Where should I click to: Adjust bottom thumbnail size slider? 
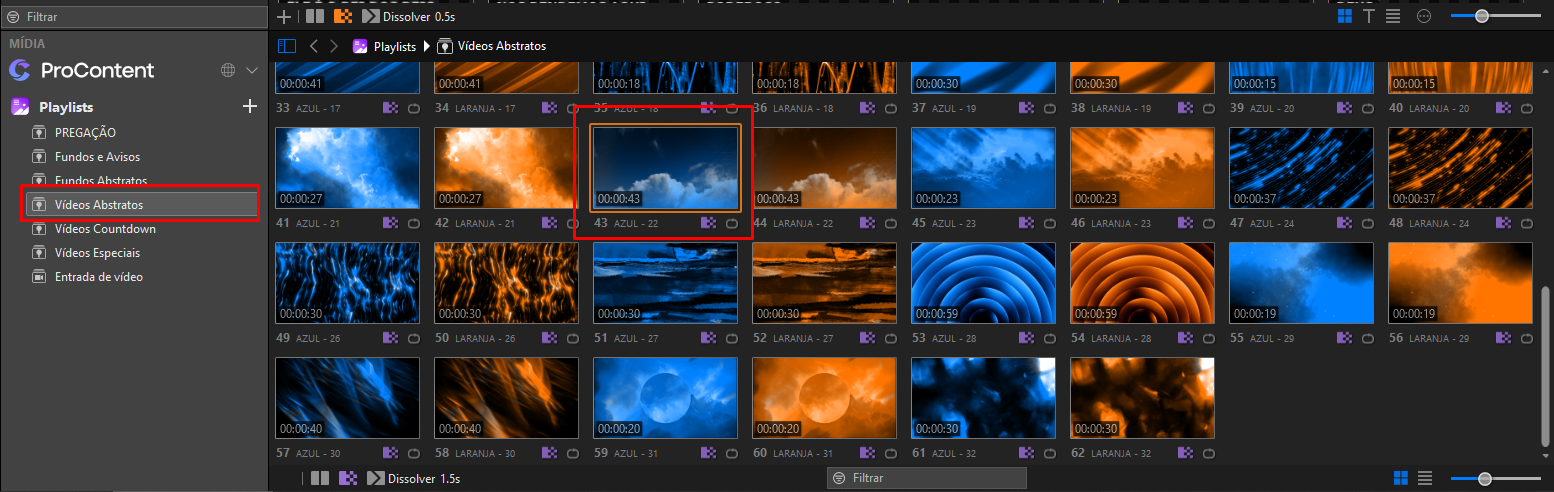[1485, 478]
